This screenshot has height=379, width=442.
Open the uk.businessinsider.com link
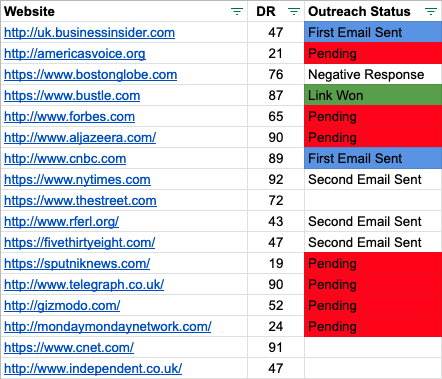point(89,33)
